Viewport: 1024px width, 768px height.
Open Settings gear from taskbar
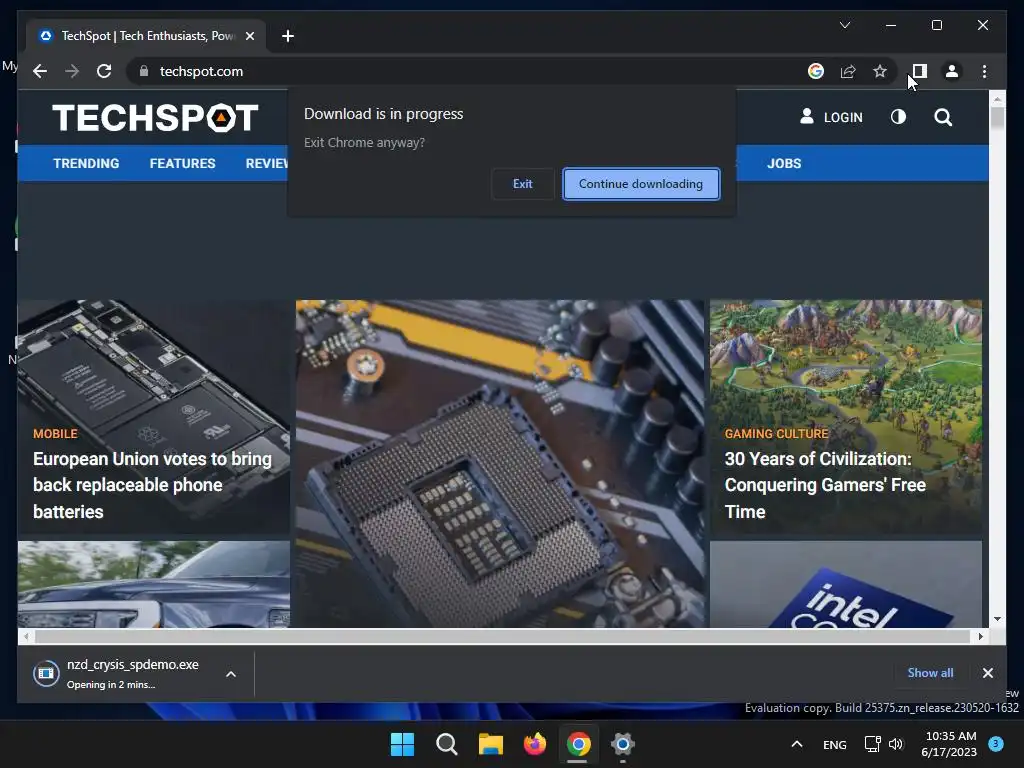[623, 744]
